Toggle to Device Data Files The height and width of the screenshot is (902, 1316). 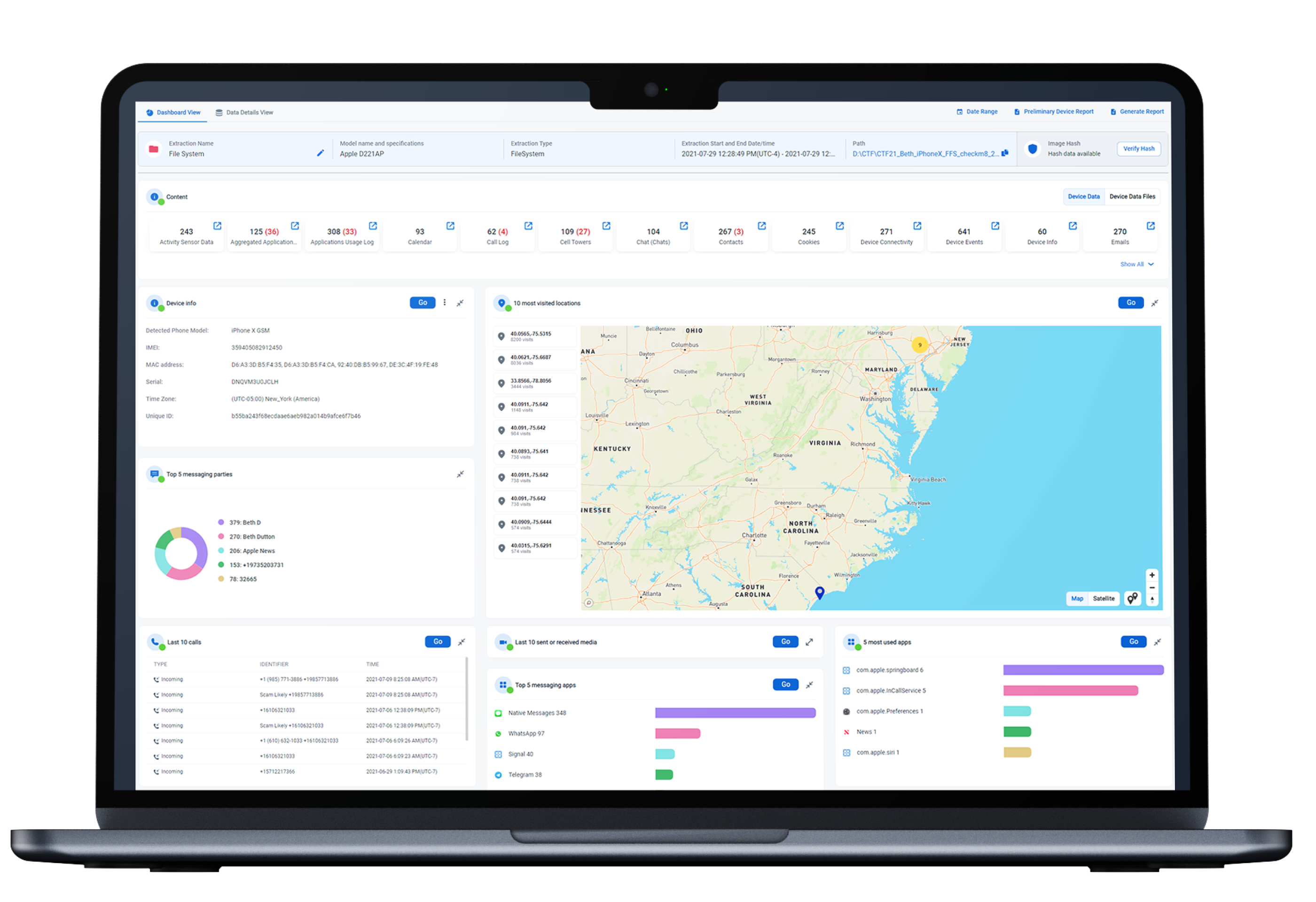(x=1132, y=196)
